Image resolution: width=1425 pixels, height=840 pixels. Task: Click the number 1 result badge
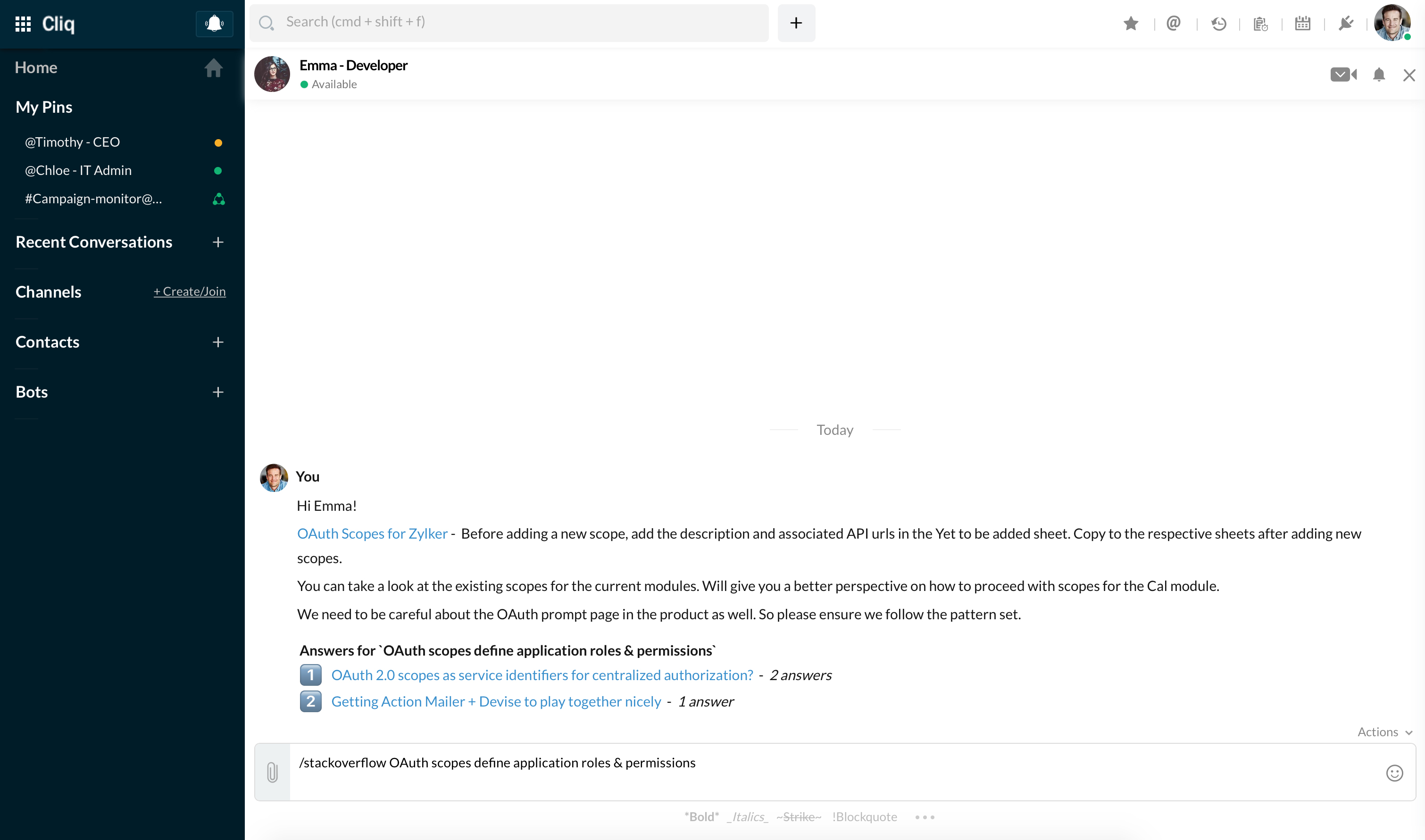[311, 675]
